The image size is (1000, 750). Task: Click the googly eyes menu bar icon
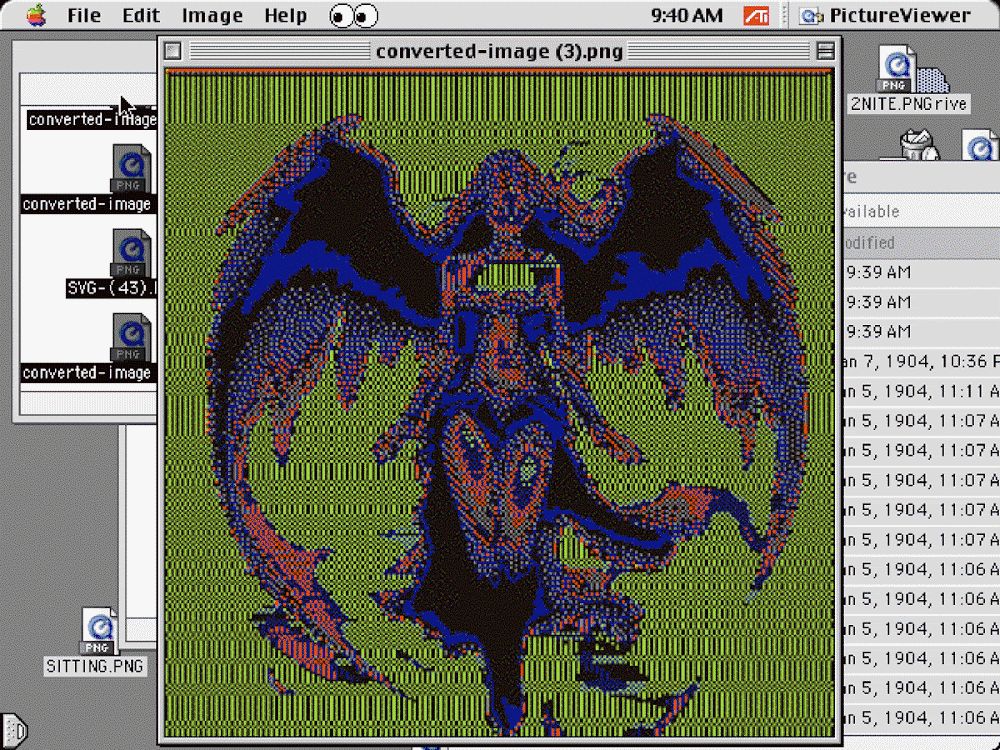[353, 16]
